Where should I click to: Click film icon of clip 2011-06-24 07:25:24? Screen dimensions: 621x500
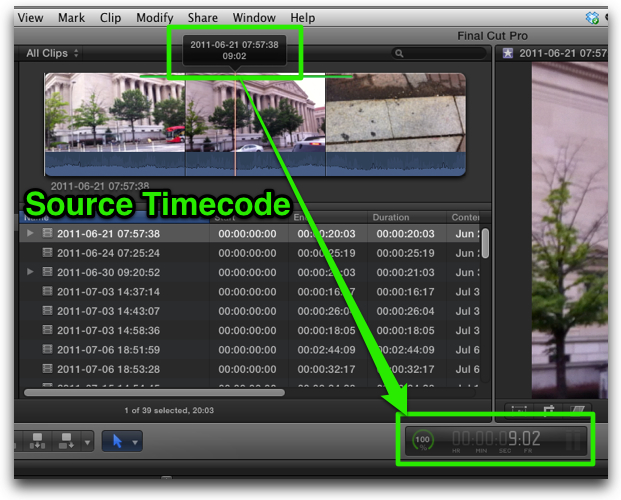[x=47, y=252]
